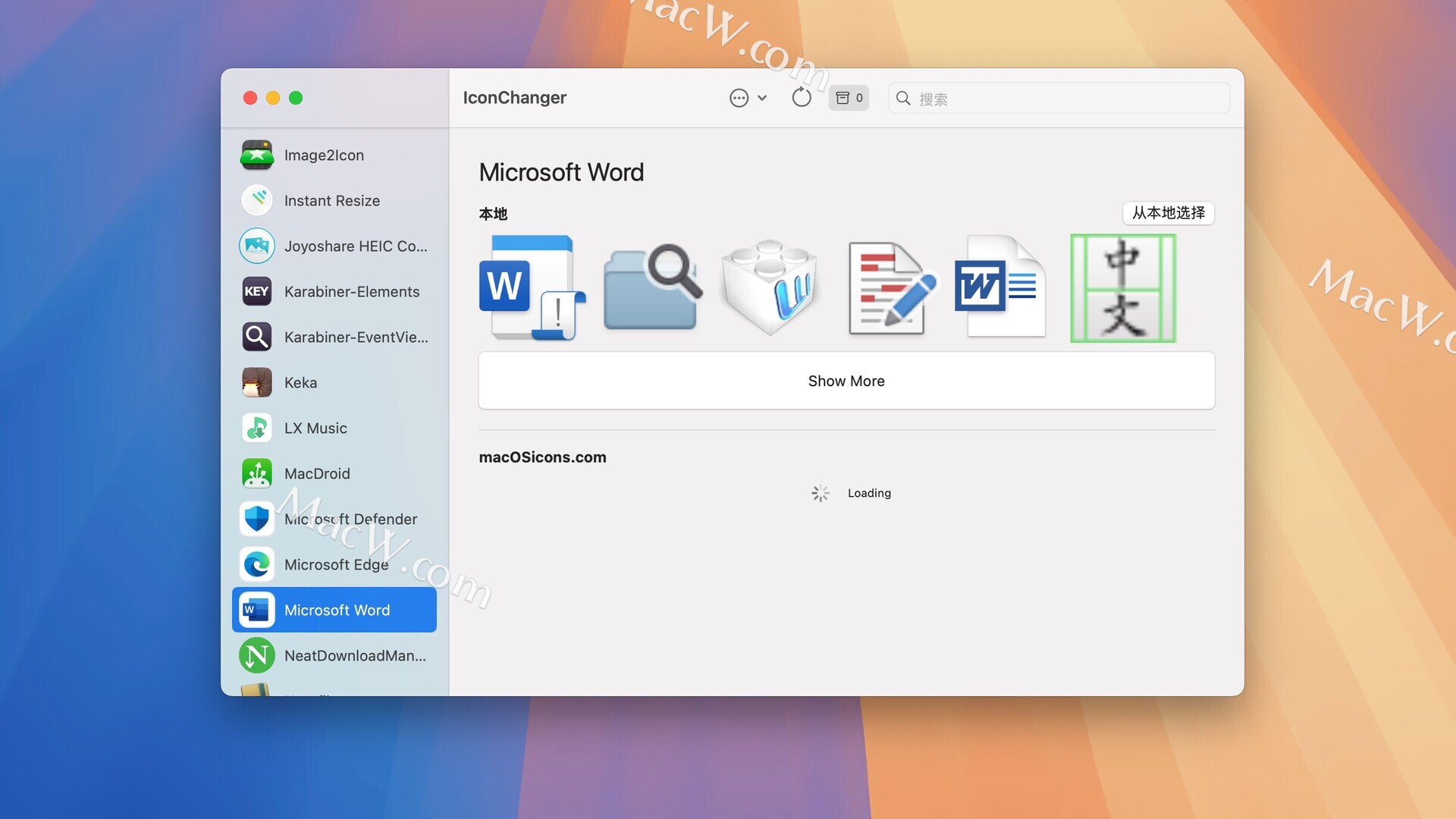This screenshot has width=1456, height=819.
Task: Click the macOSicons.com section heading
Action: coord(542,457)
